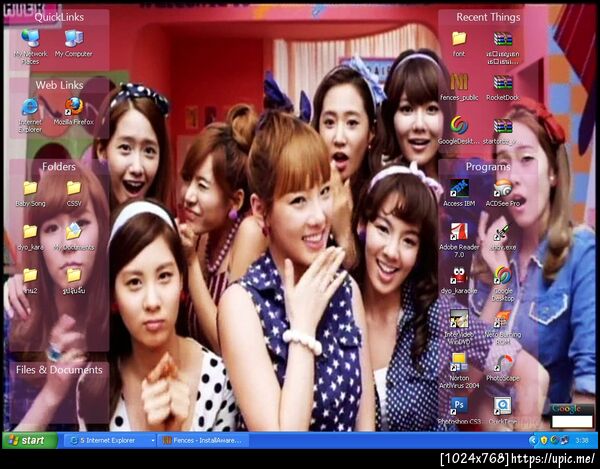600x469 pixels.
Task: Show hidden tray icons with the arrow
Action: pyautogui.click(x=533, y=441)
